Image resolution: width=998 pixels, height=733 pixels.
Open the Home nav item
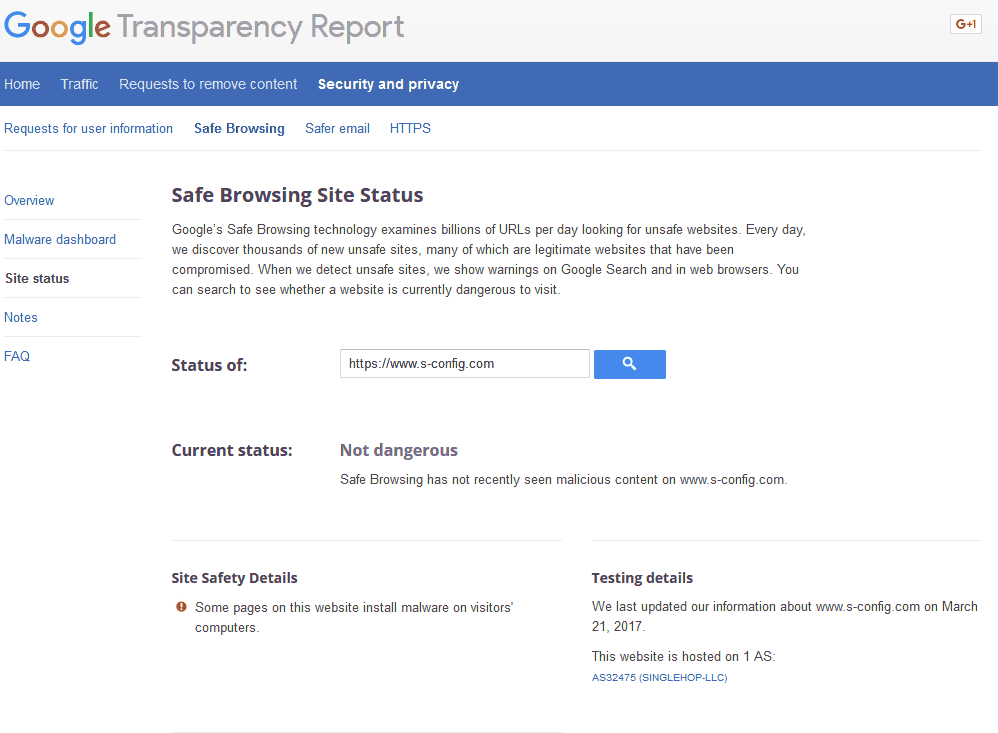(x=22, y=84)
